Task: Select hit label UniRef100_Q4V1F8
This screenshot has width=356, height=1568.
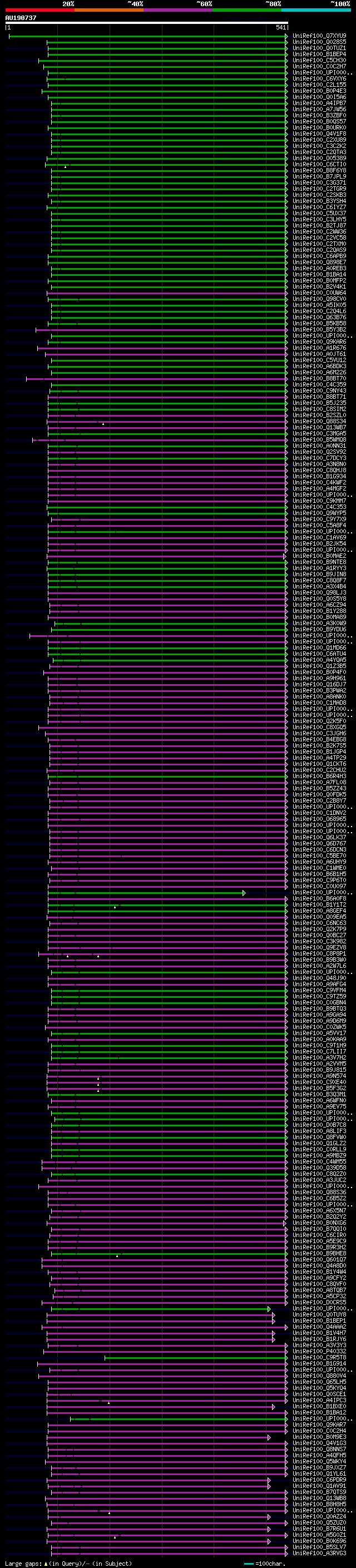Action: click(x=319, y=134)
